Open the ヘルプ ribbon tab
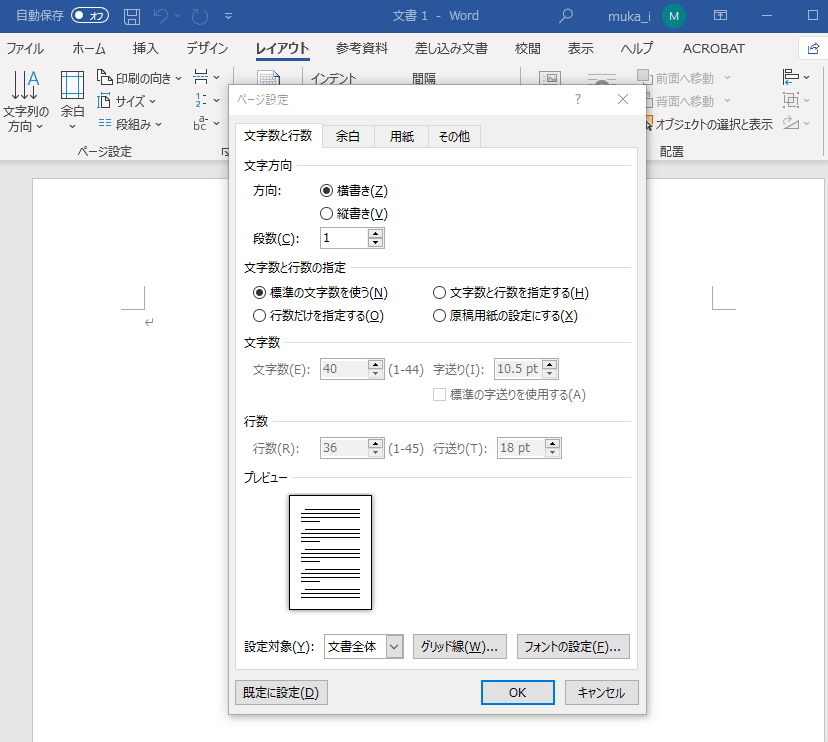The width and height of the screenshot is (828, 742). (x=636, y=49)
